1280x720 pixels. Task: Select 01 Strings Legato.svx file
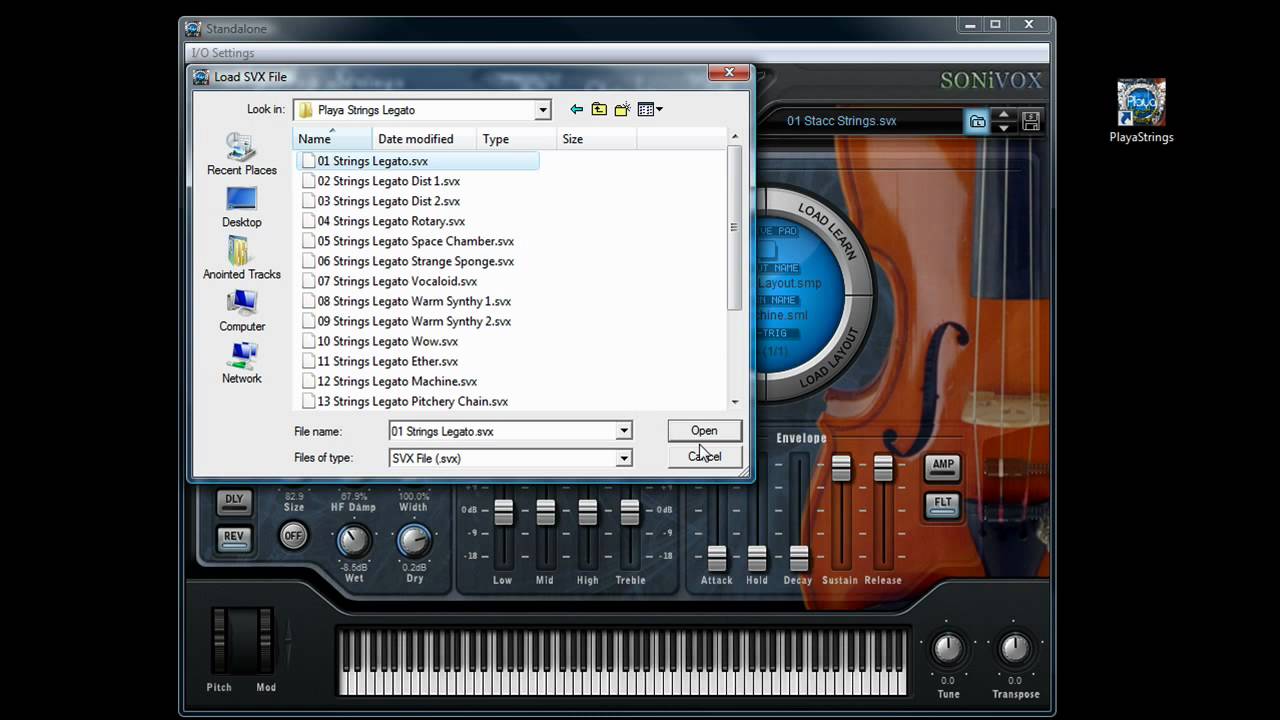[x=373, y=161]
